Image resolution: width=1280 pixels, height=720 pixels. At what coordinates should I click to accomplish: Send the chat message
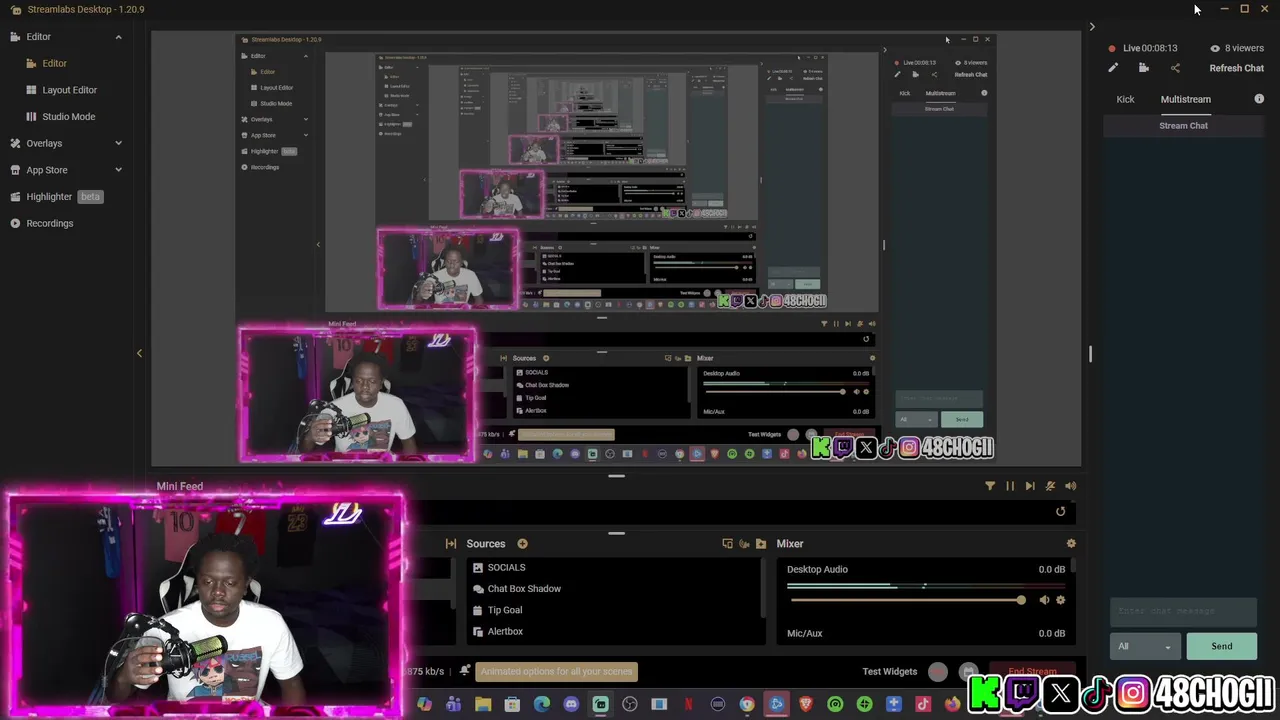(x=1222, y=646)
